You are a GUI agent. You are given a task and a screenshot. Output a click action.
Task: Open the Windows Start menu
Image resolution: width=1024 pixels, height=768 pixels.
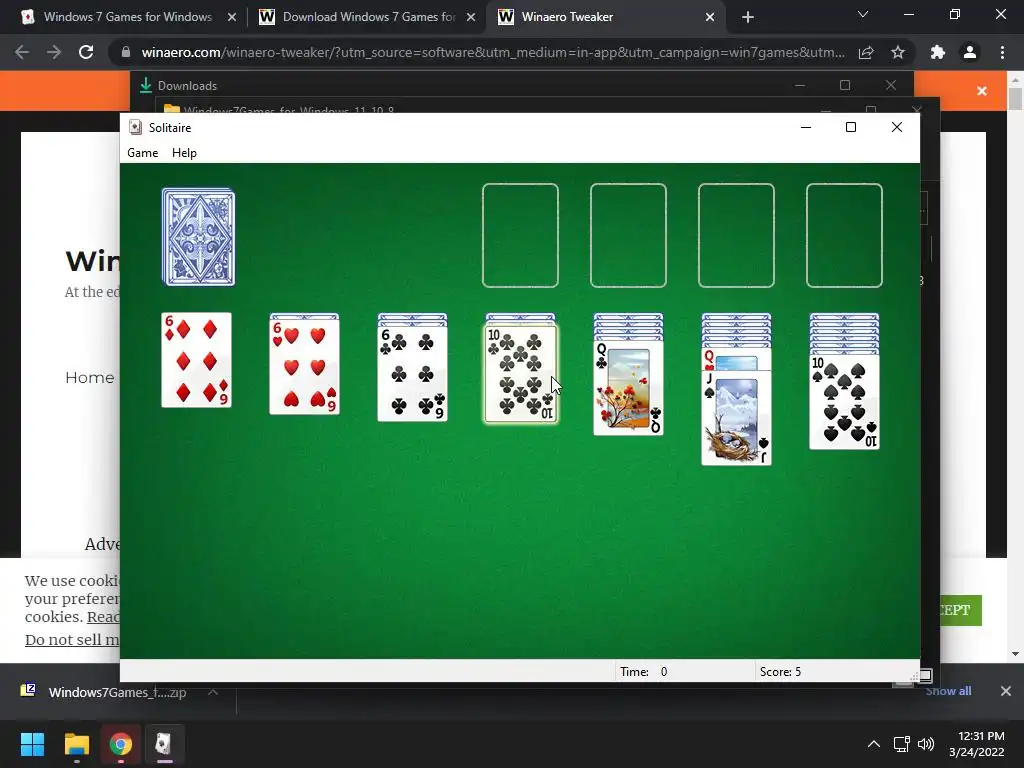[32, 744]
